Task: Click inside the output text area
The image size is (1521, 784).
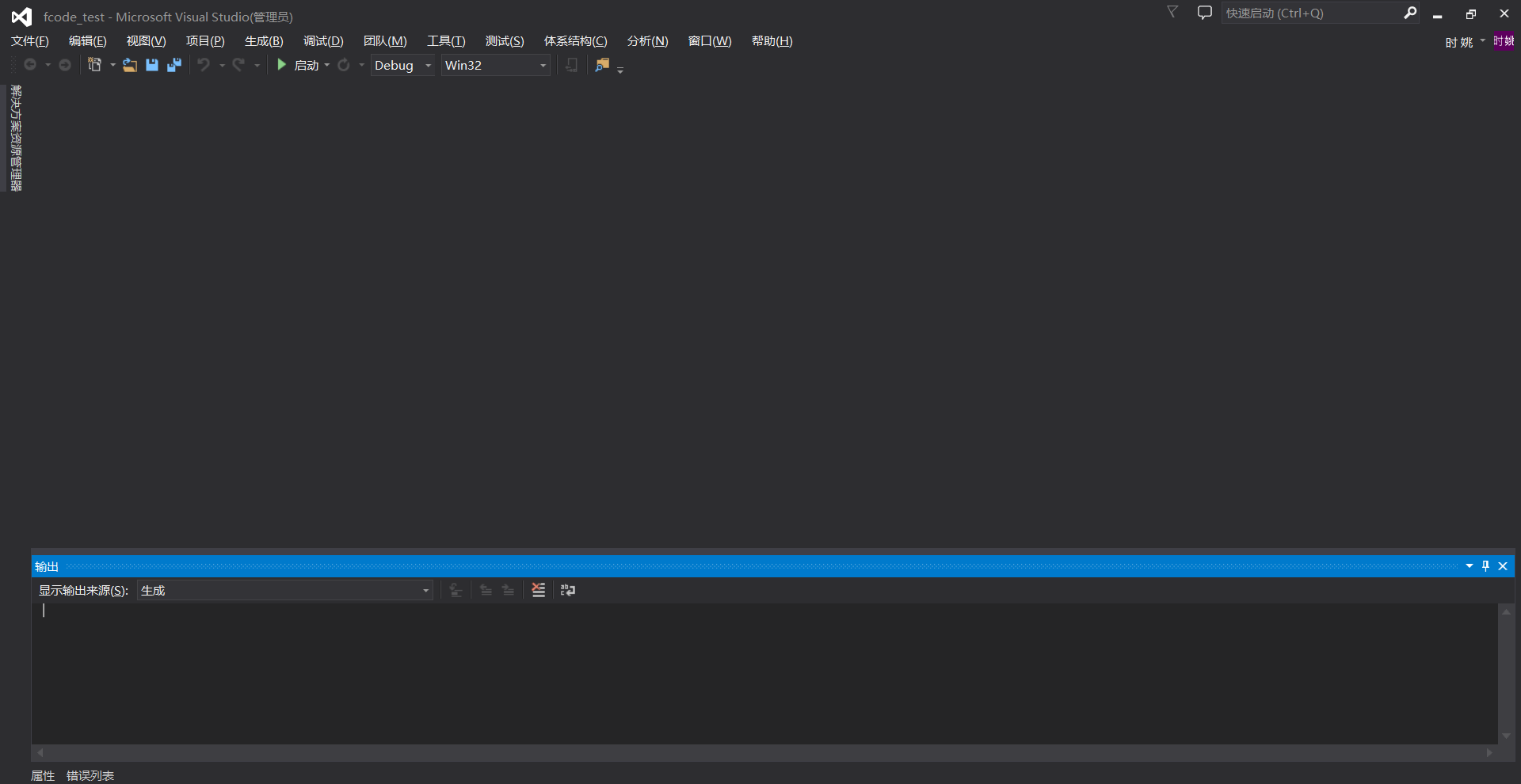Action: coord(764,673)
